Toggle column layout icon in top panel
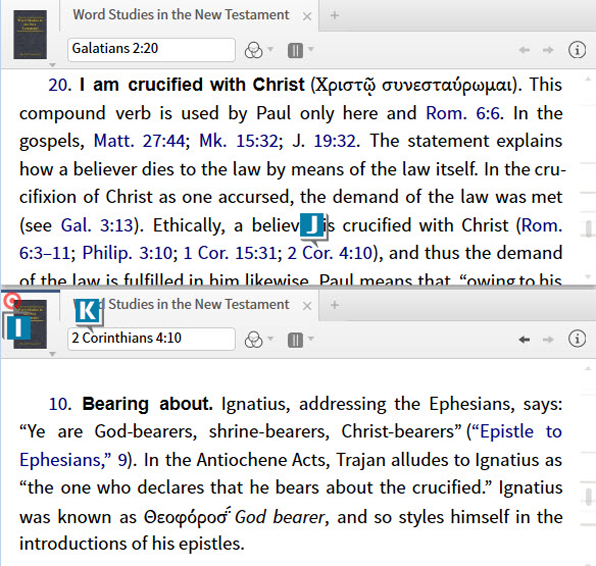Image resolution: width=596 pixels, height=566 pixels. coord(295,50)
